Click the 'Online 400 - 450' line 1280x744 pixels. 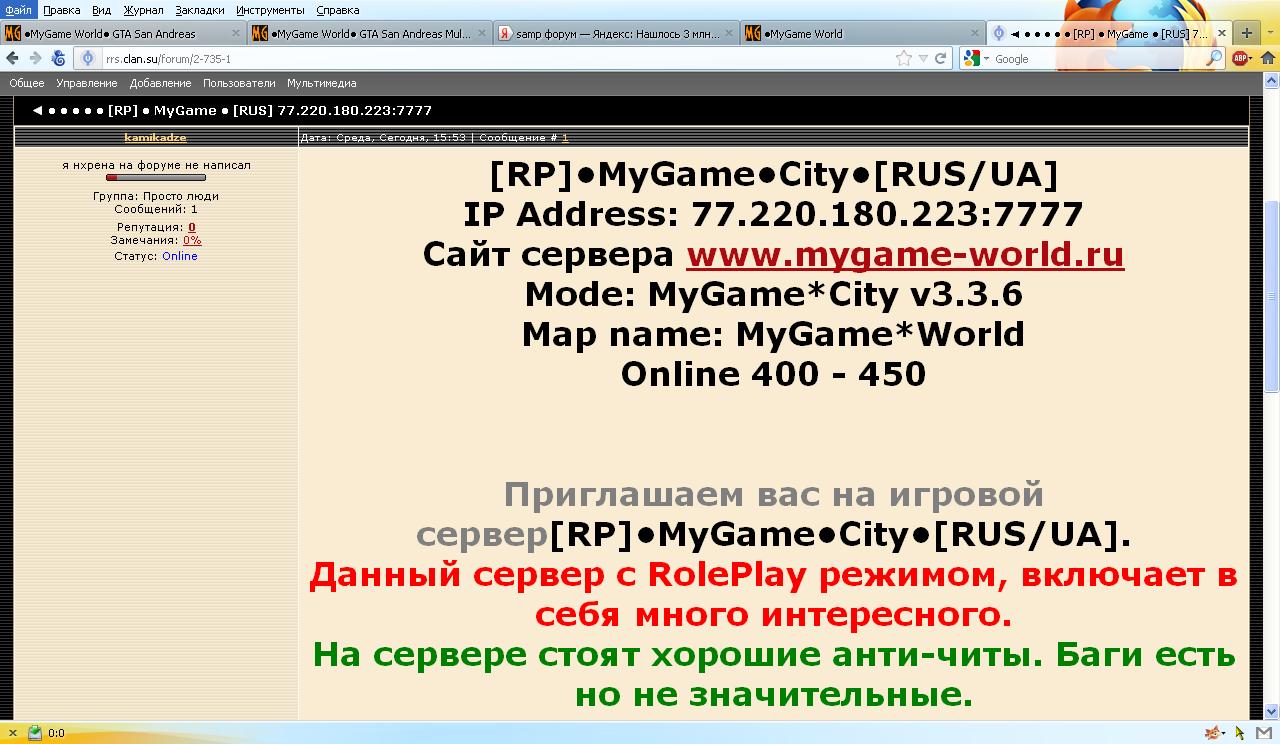[773, 374]
